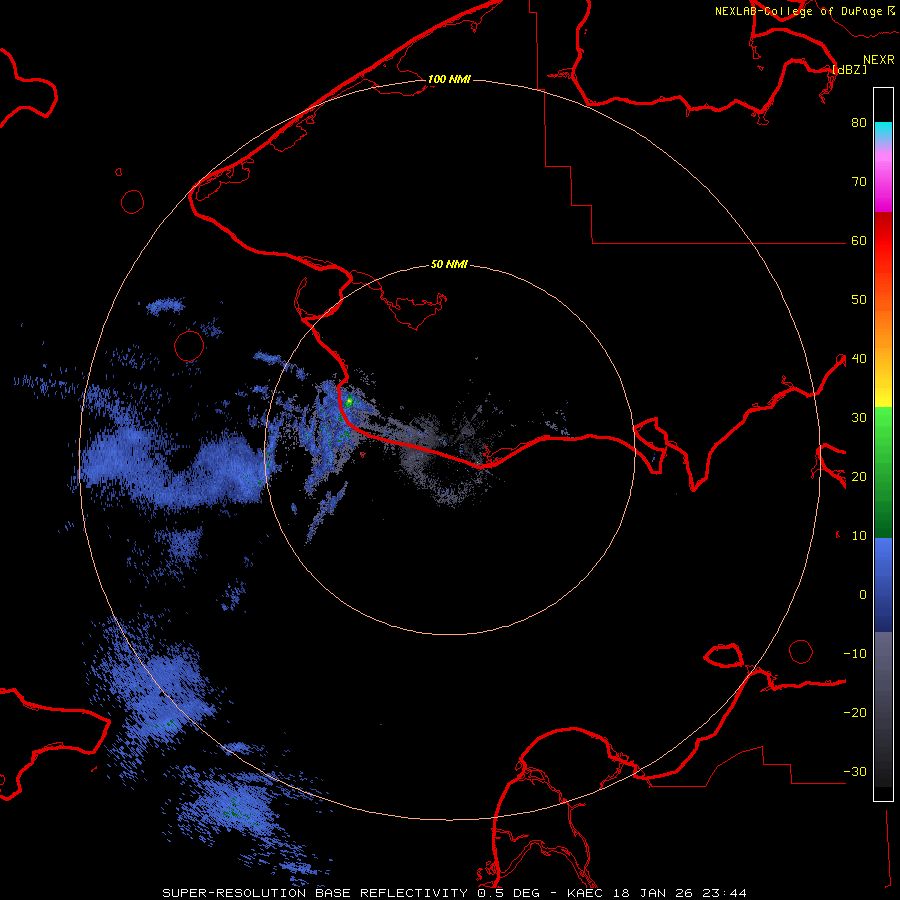Click the blue band of the dBZ colorbar
The image size is (900, 900).
(x=883, y=585)
